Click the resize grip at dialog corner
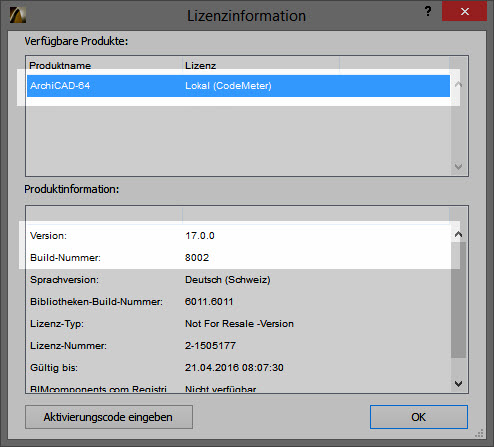The height and width of the screenshot is (447, 494). point(479,433)
